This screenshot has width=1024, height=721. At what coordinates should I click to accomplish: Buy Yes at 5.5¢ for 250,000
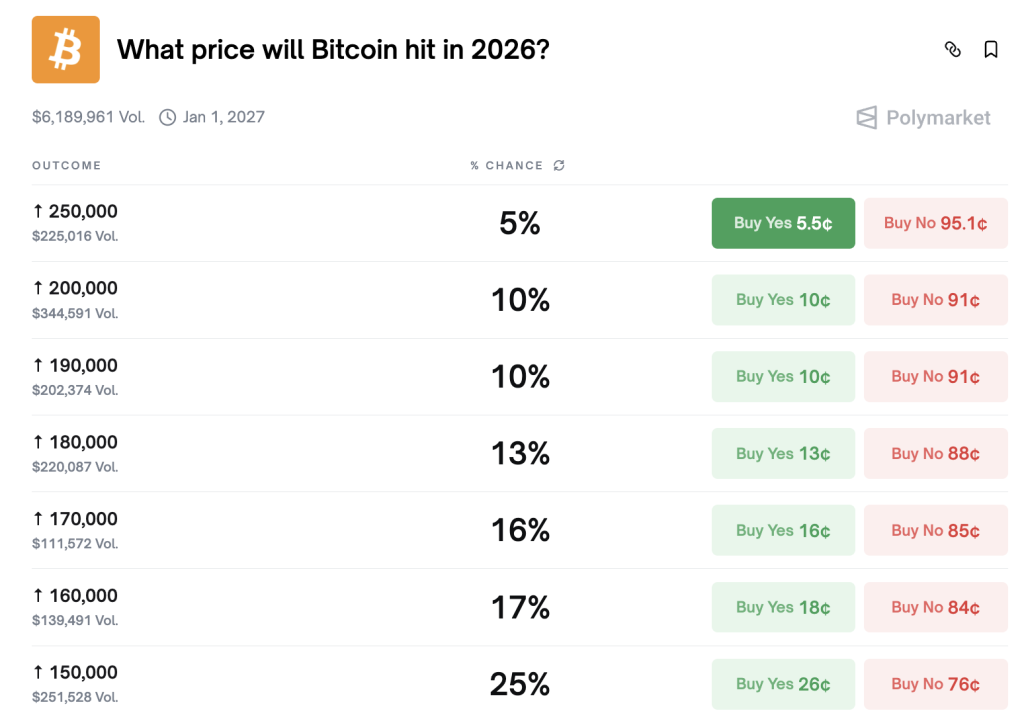[x=783, y=223]
